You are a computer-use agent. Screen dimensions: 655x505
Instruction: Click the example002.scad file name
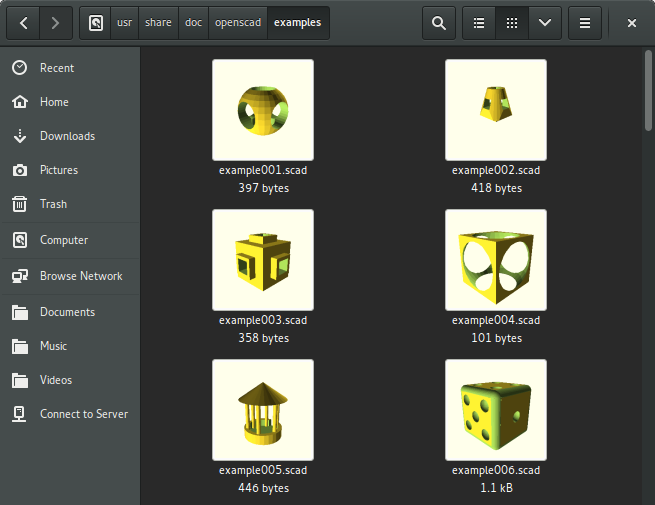coord(496,170)
